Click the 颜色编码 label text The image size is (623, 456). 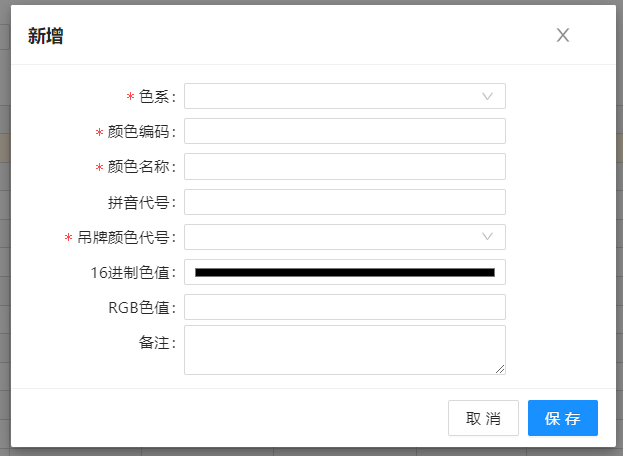click(142, 132)
